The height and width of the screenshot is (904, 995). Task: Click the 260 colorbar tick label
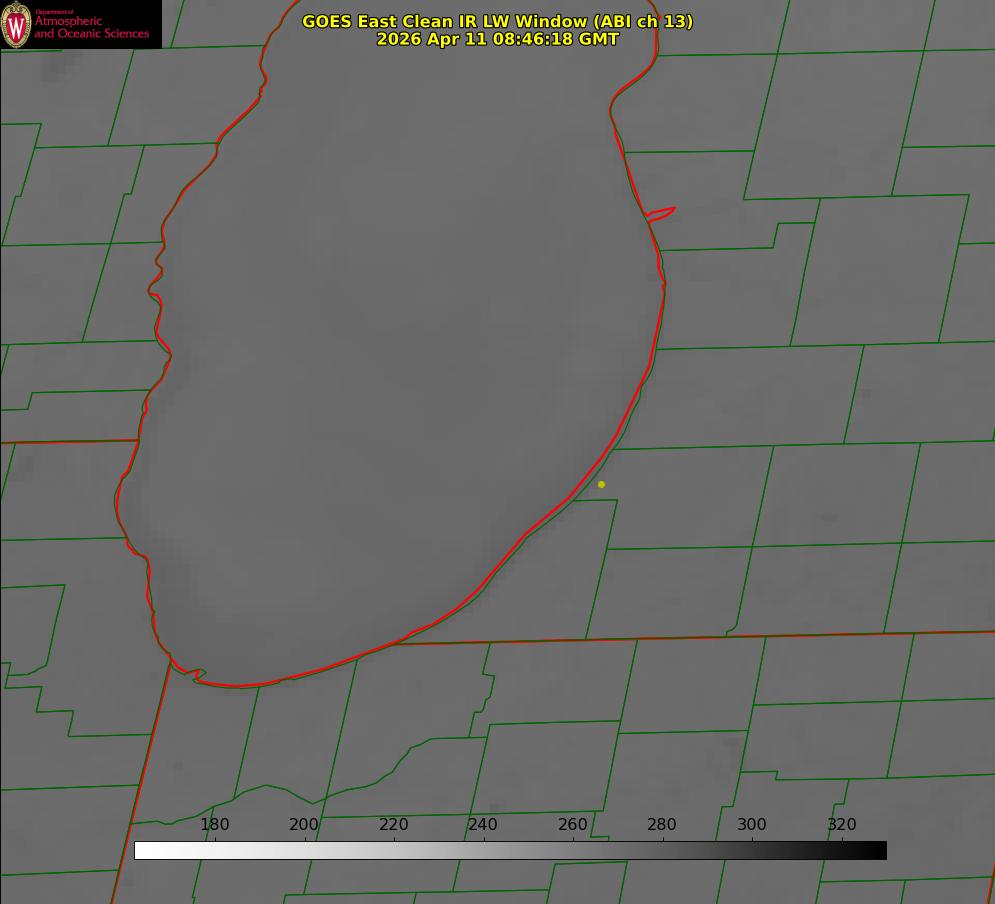coord(572,824)
